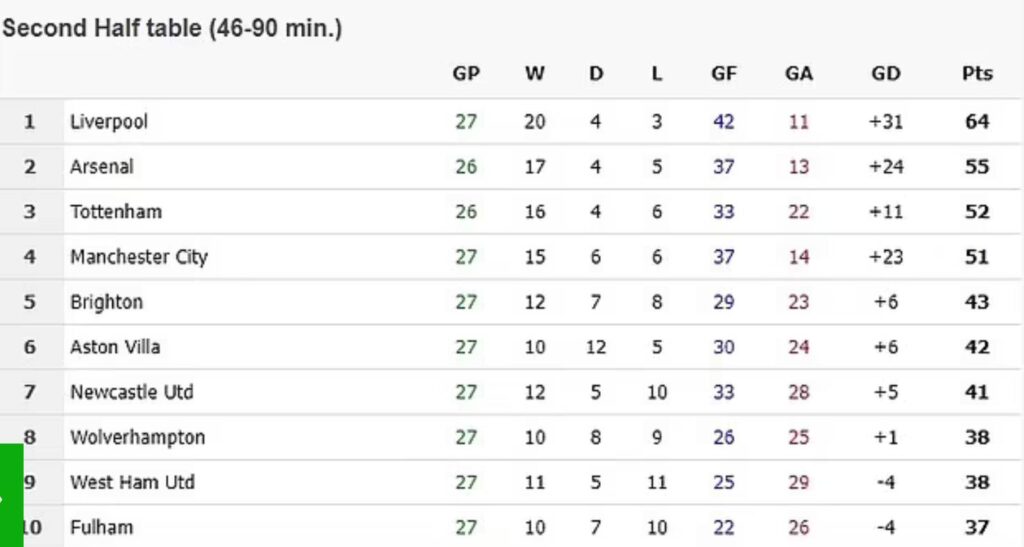
Task: Select Newcastle Utd row name
Action: [132, 392]
